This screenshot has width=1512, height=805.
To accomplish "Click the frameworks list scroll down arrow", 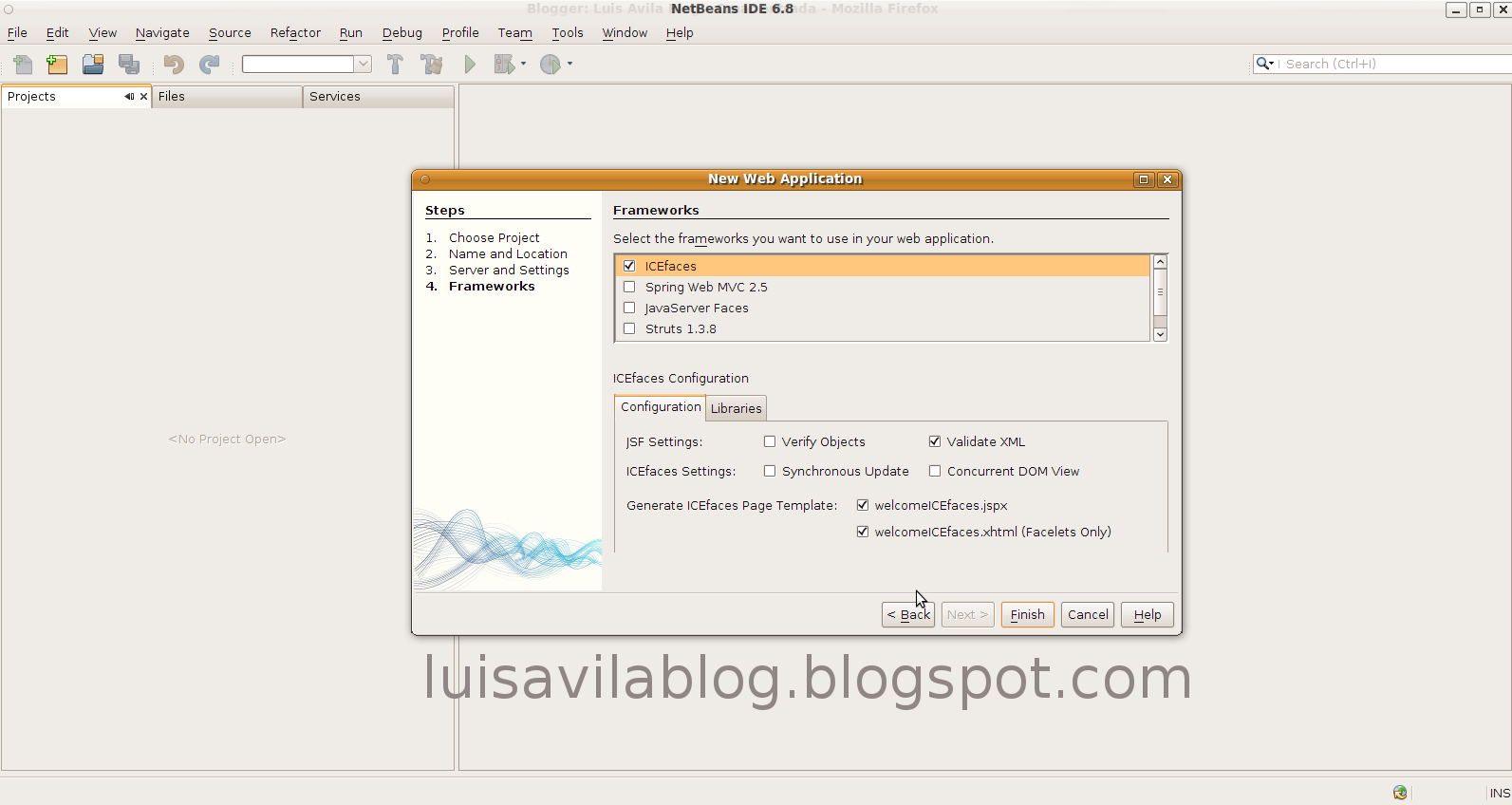I will 1160,334.
